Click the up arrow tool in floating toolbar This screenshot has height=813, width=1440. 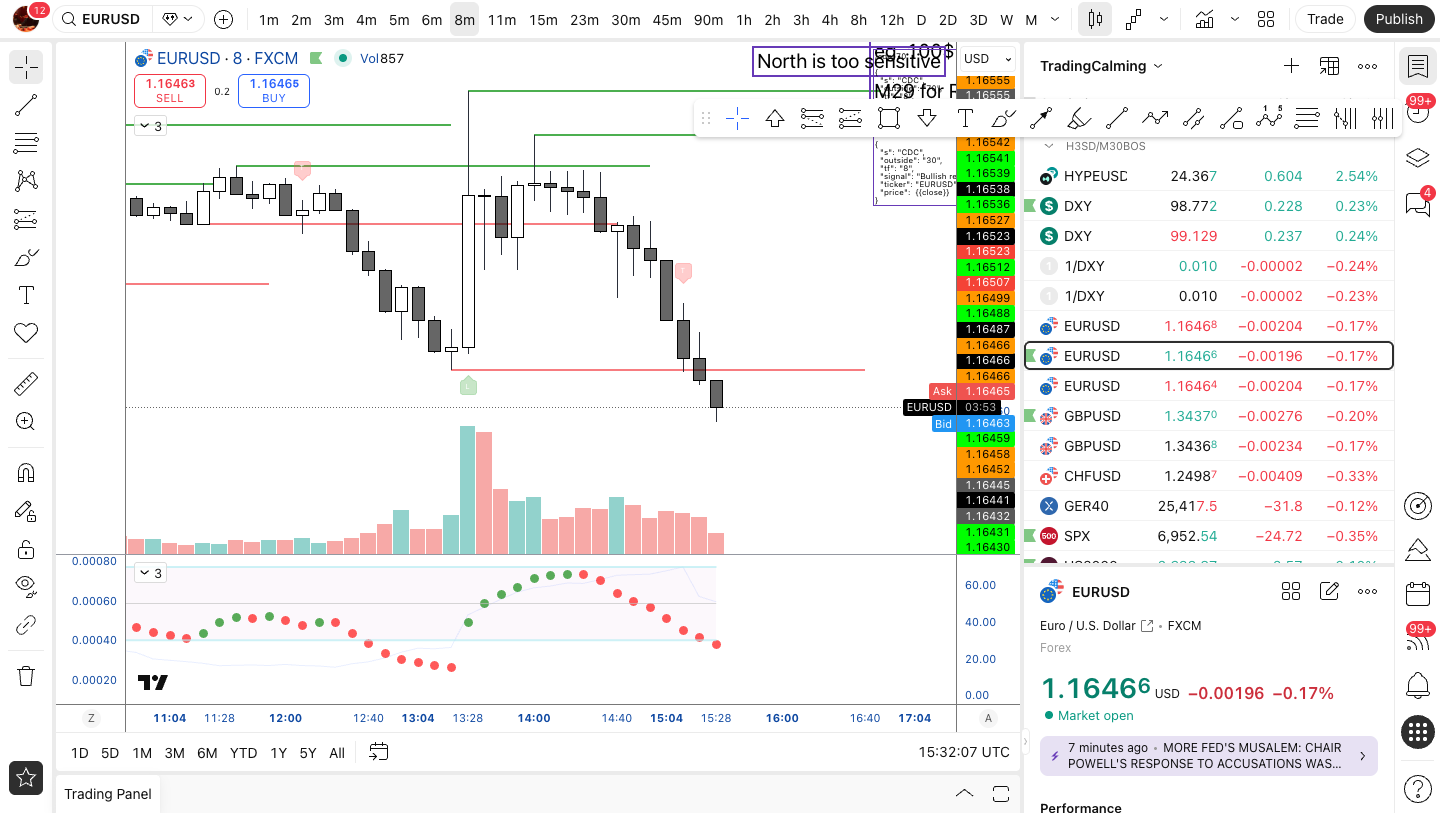tap(775, 118)
